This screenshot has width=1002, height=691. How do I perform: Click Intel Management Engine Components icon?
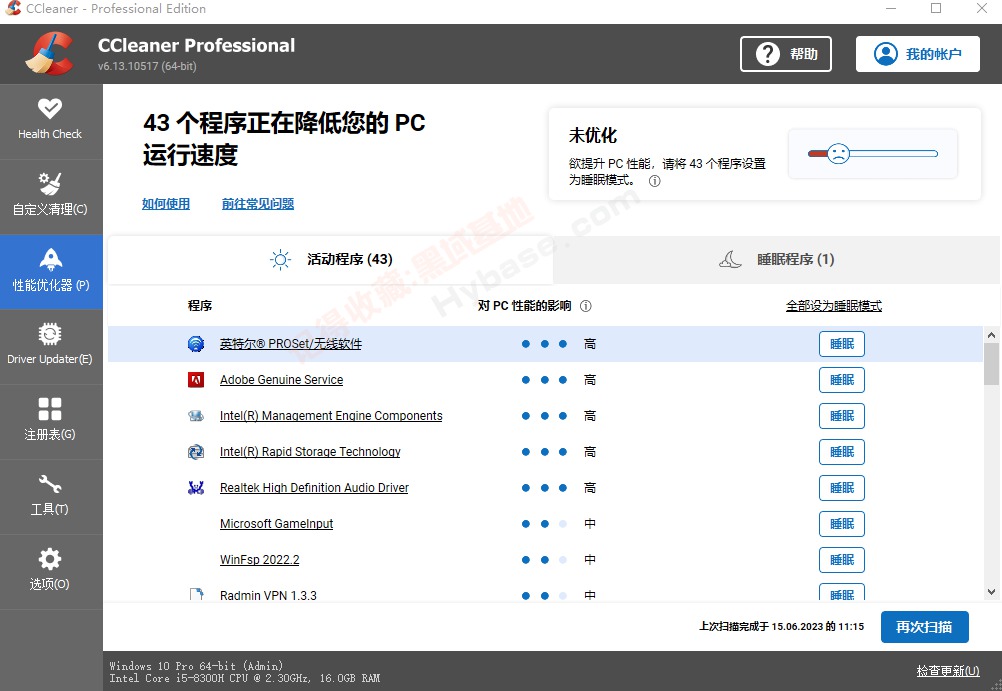coord(196,416)
